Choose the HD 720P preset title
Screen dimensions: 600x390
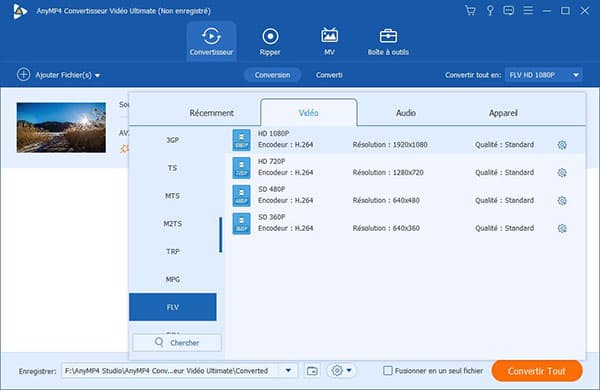(x=271, y=162)
